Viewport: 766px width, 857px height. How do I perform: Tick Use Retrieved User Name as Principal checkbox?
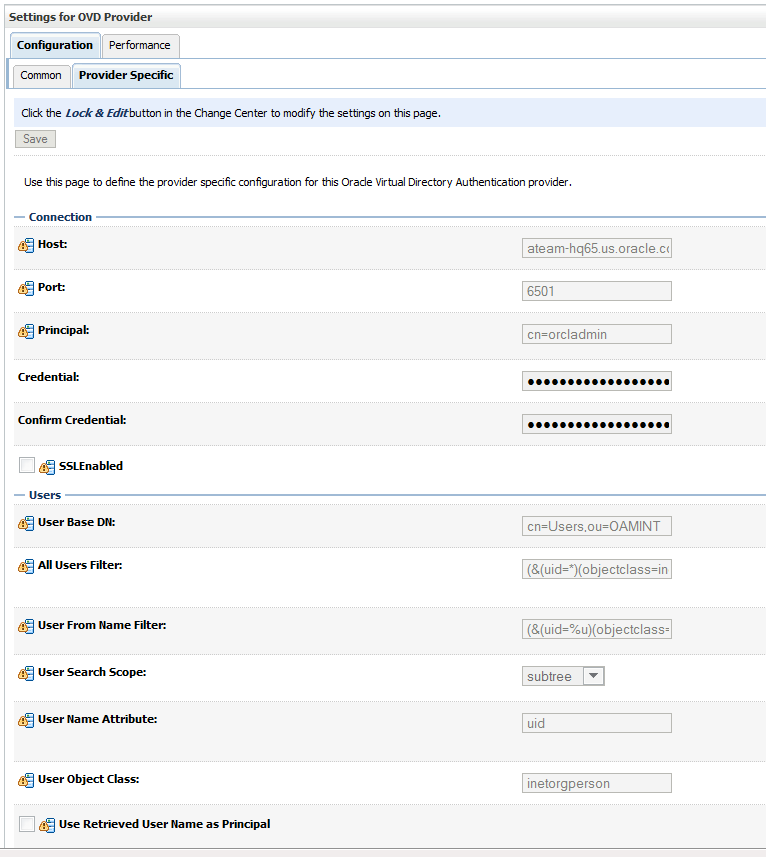(x=27, y=824)
